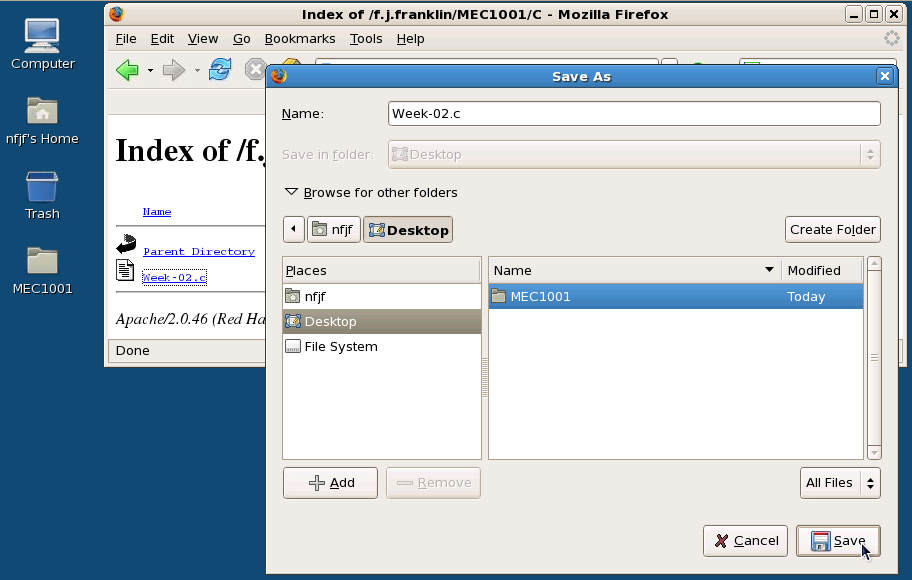Click the green Back arrow in Firefox
912x580 pixels.
(x=127, y=70)
